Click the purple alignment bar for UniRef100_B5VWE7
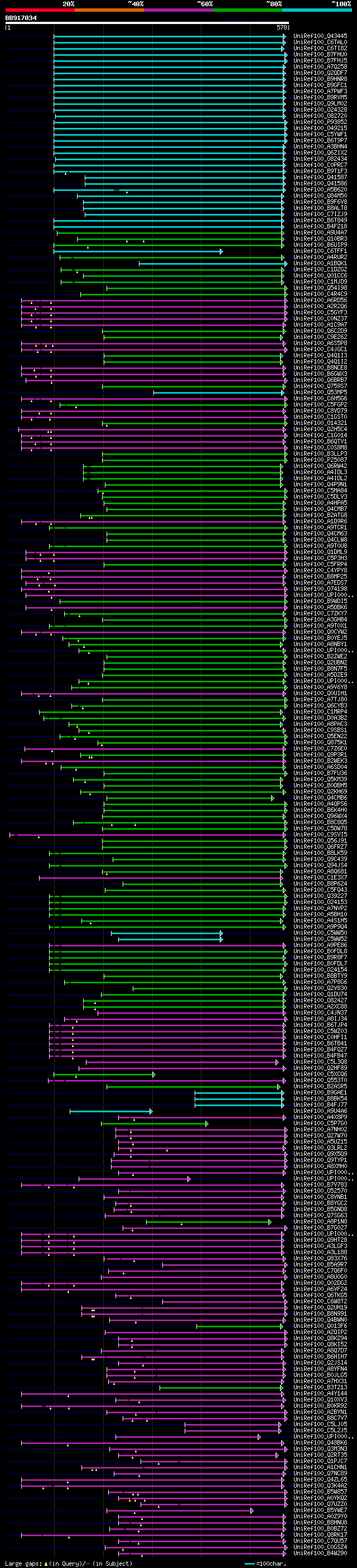The width and height of the screenshot is (357, 1568). (x=180, y=1511)
